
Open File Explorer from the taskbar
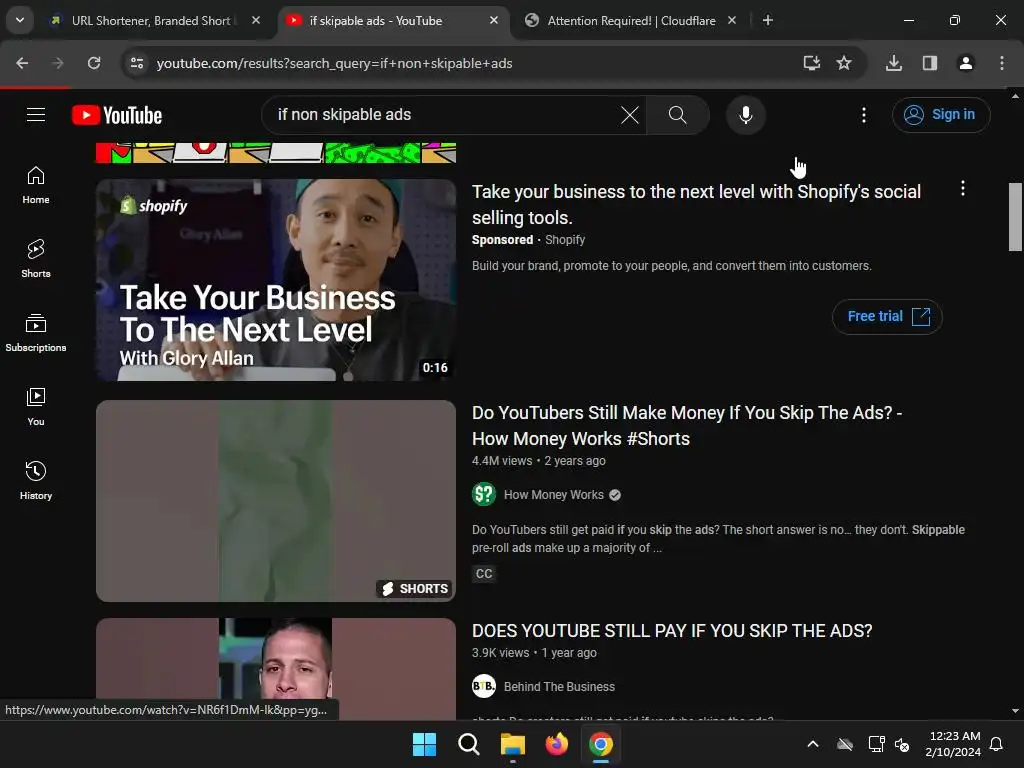pyautogui.click(x=513, y=744)
